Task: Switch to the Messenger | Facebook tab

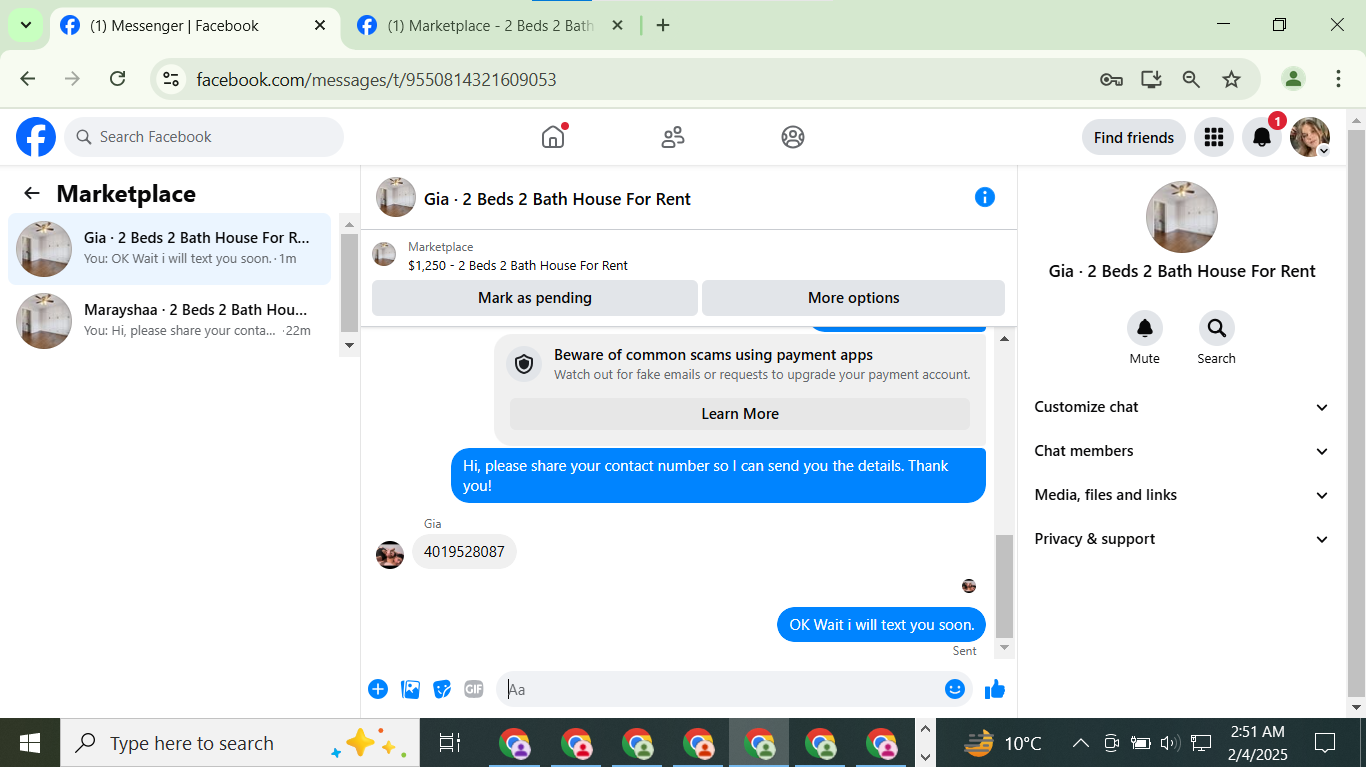Action: [193, 26]
